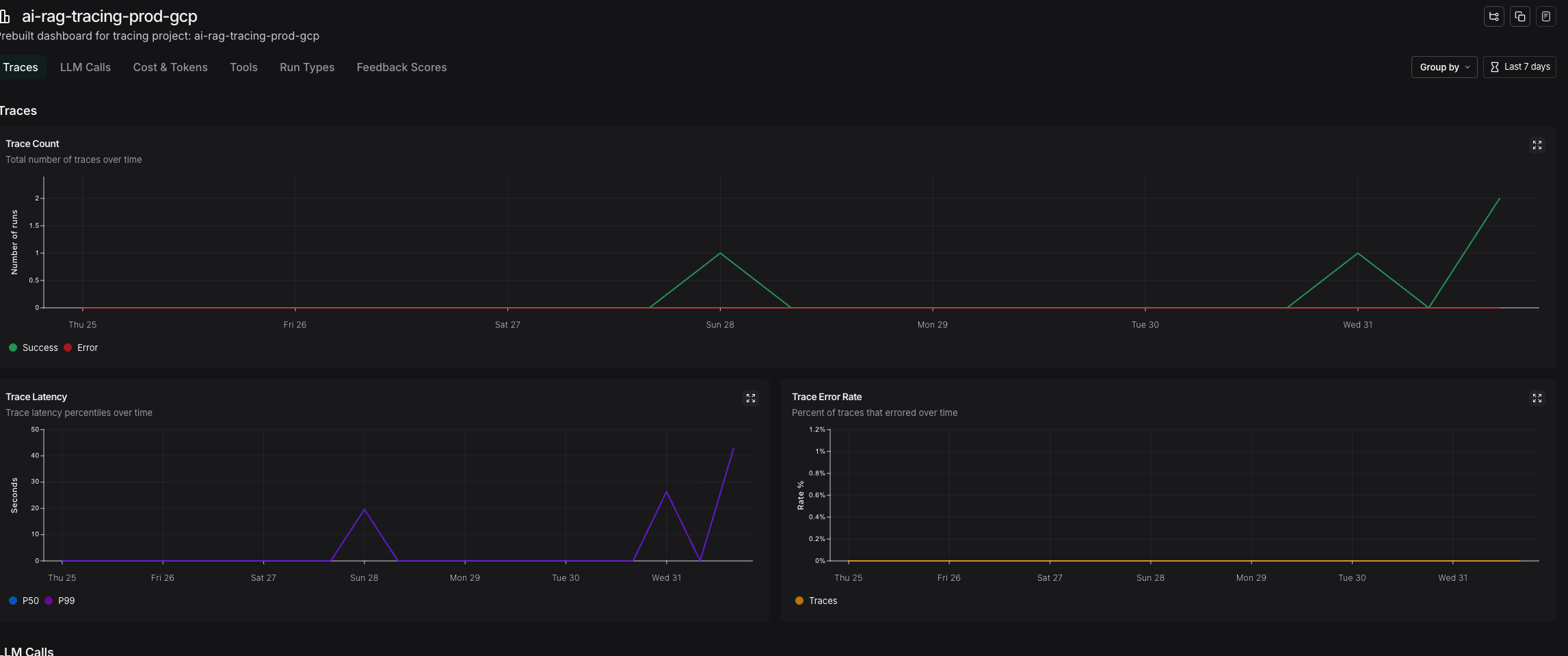Toggle the Success series in Trace Count legend
The height and width of the screenshot is (656, 1568).
[x=33, y=347]
